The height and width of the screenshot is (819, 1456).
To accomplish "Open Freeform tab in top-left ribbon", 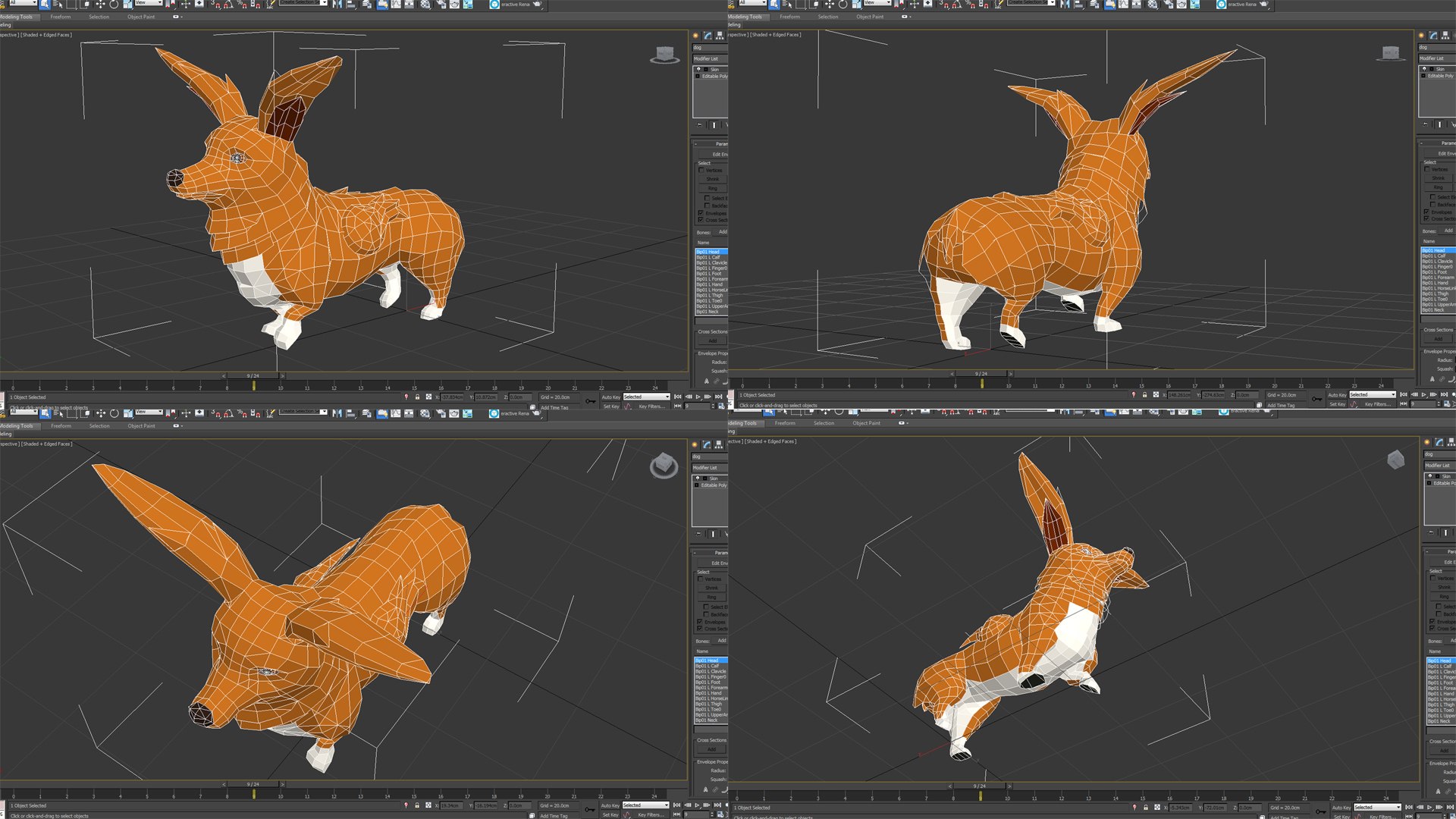I will [x=61, y=17].
